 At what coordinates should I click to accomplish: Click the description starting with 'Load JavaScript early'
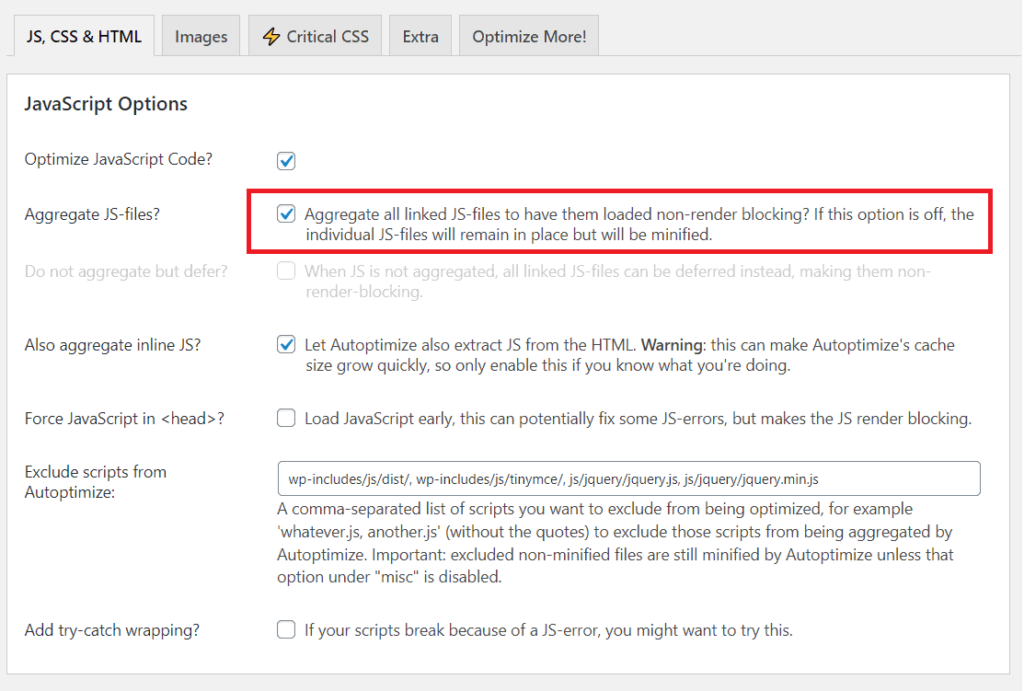[x=638, y=418]
